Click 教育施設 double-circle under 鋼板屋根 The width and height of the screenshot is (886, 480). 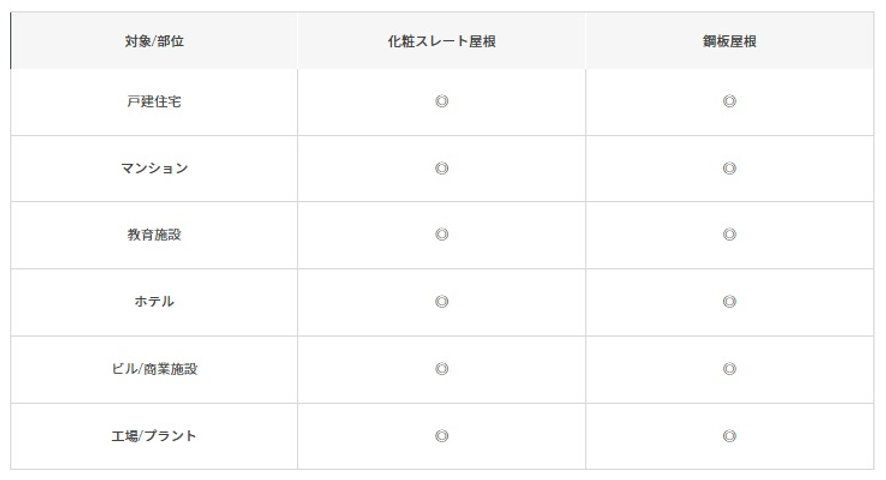(729, 234)
